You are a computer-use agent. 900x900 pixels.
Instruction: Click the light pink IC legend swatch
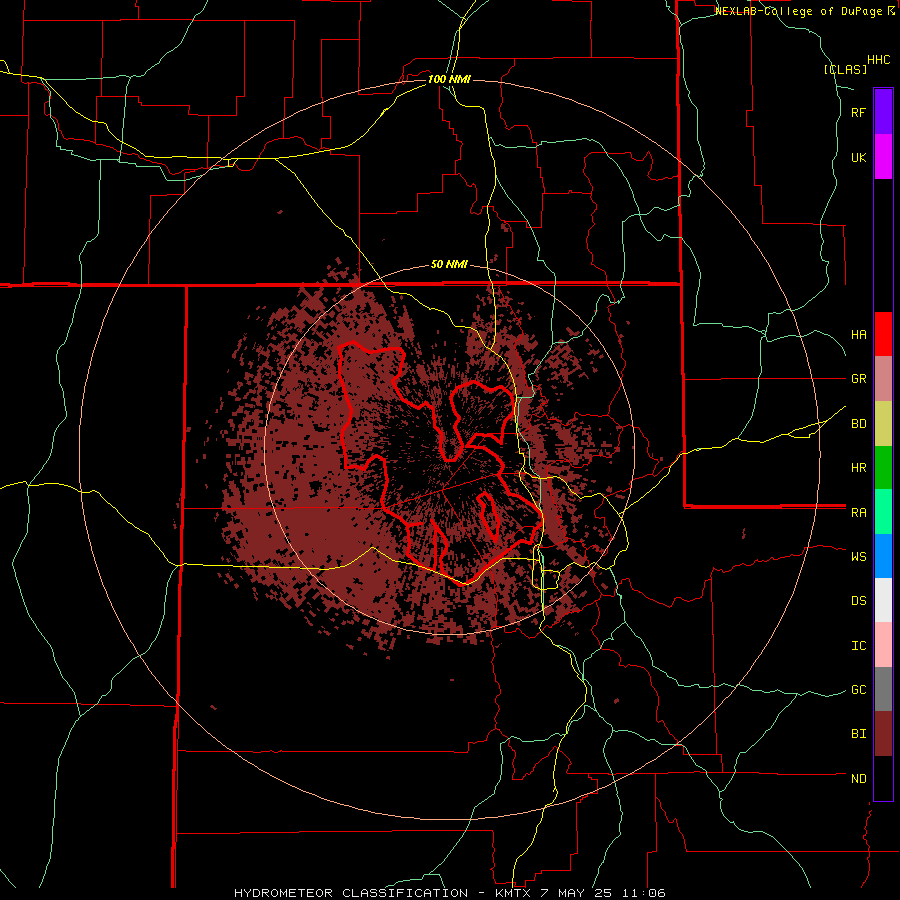coord(883,645)
